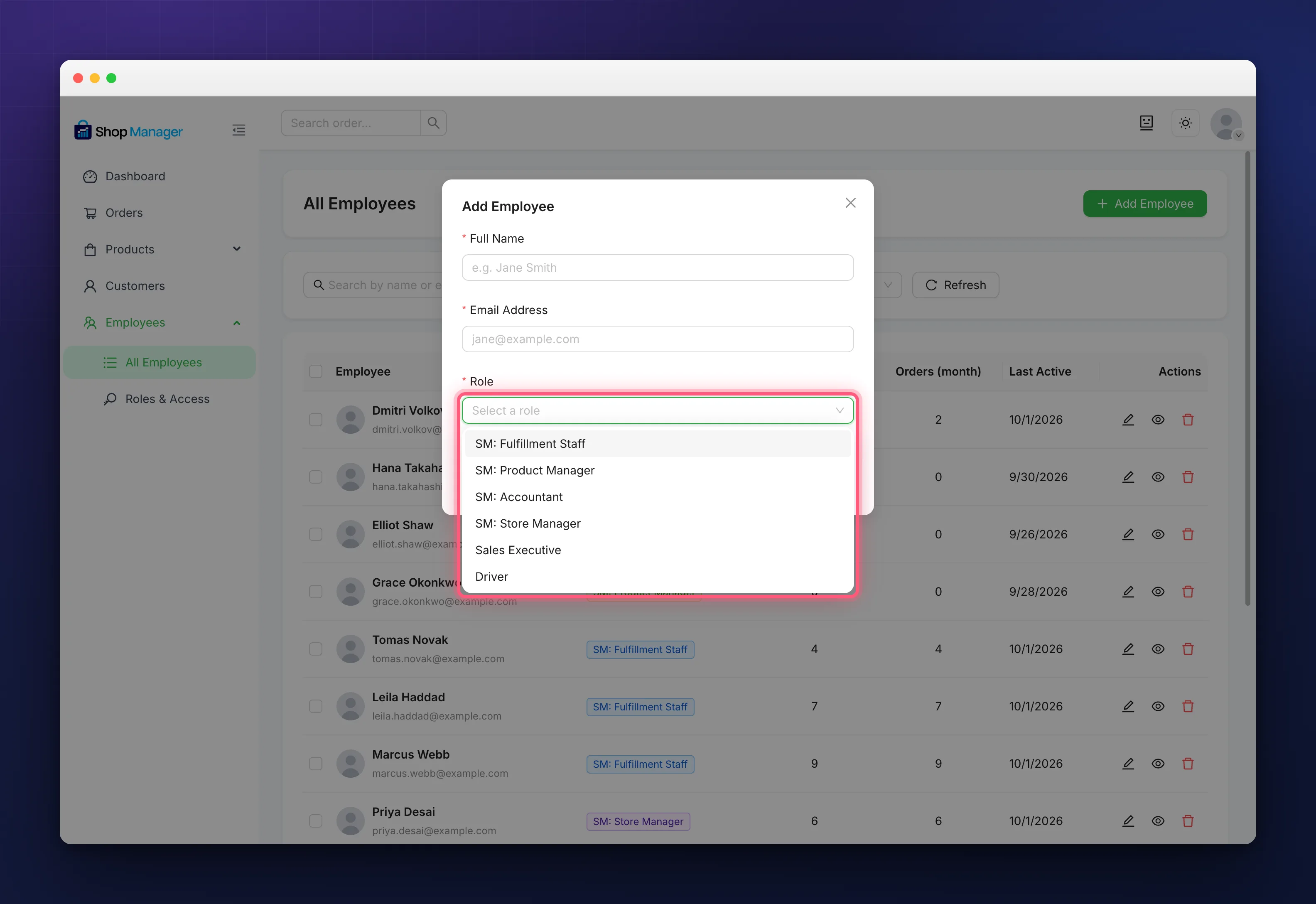Delete Leila Haddad's record
The image size is (1316, 904).
click(1188, 706)
